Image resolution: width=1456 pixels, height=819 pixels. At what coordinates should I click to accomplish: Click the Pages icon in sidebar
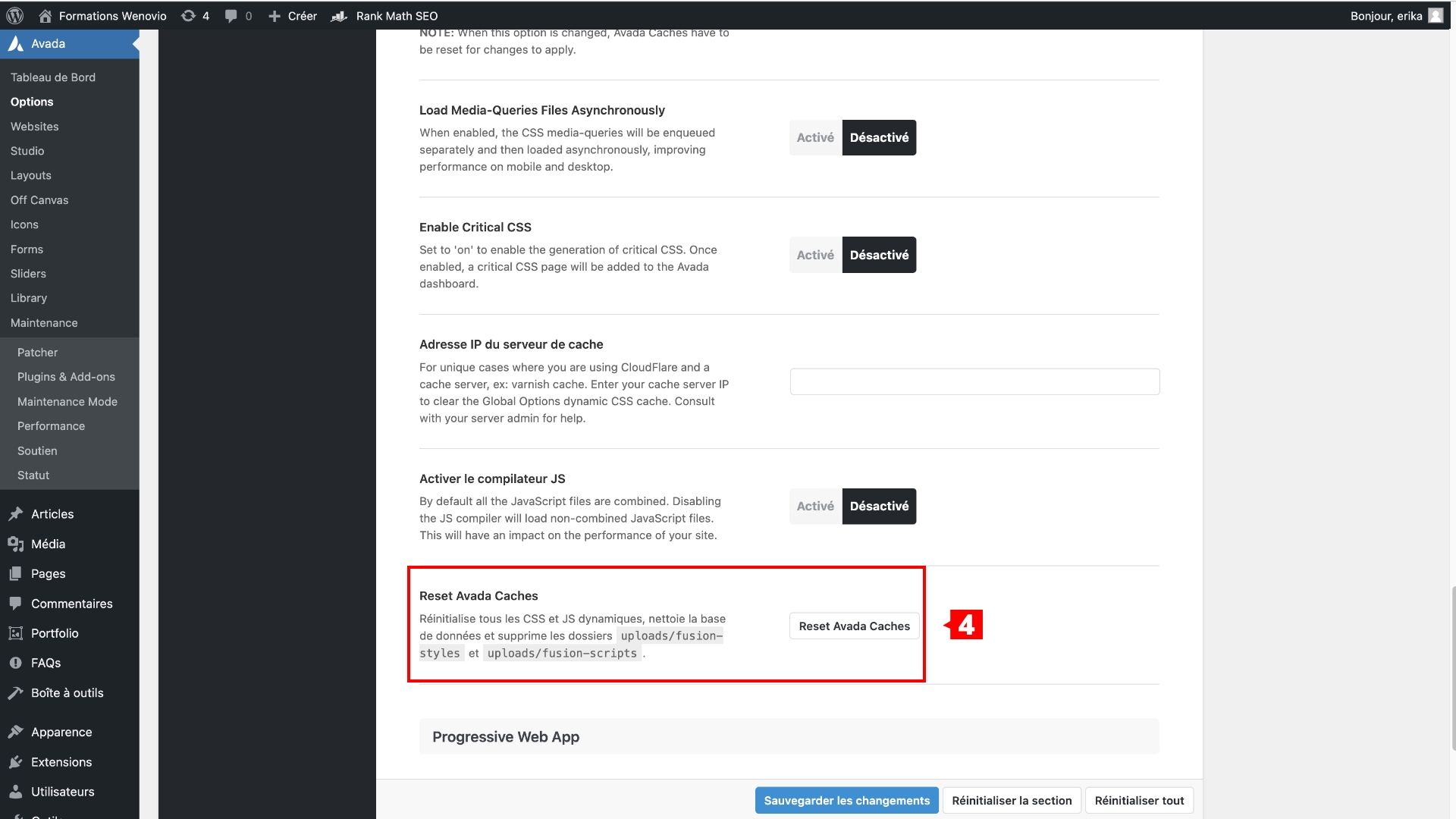(16, 574)
